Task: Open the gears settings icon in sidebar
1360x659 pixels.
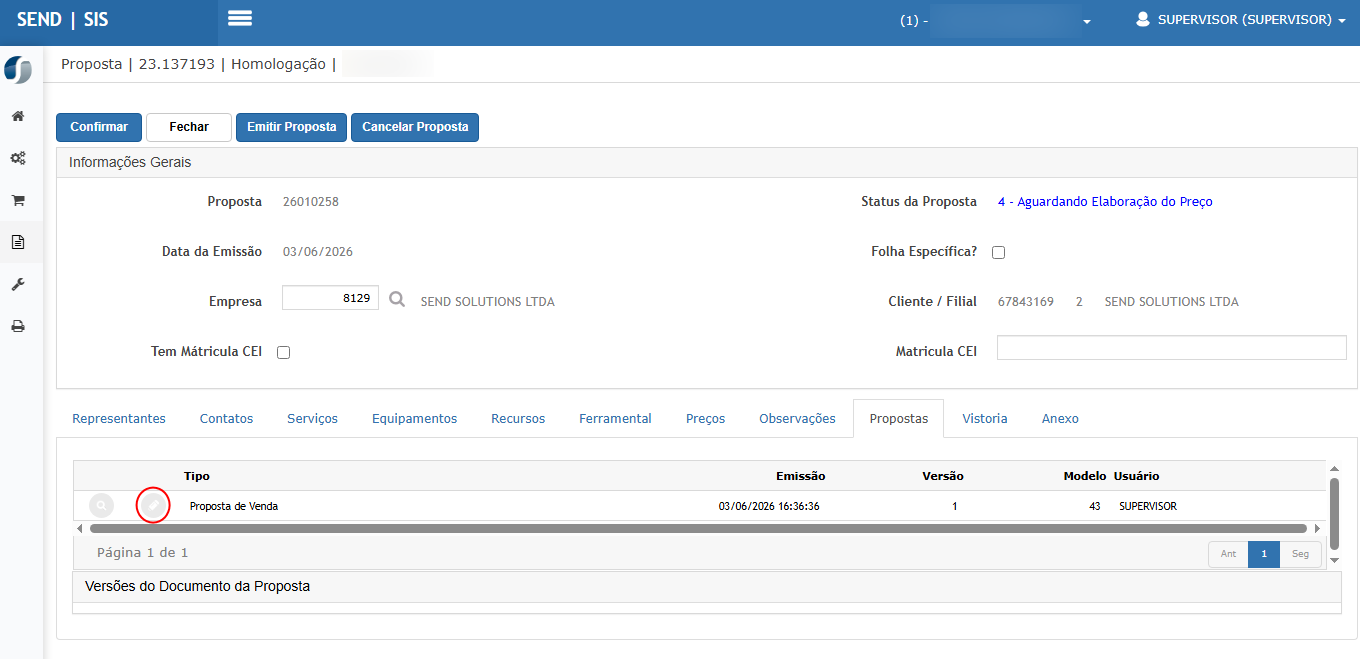Action: tap(18, 158)
